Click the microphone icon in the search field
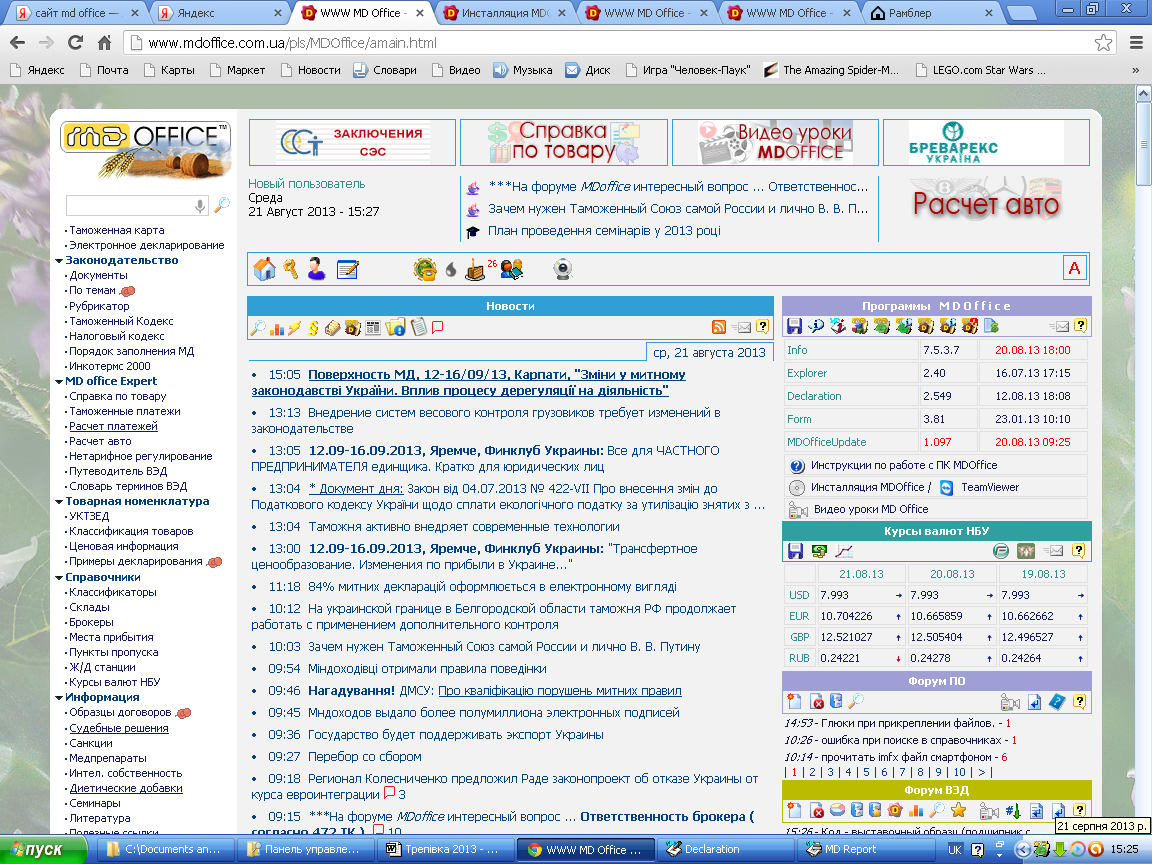The width and height of the screenshot is (1152, 864). 200,206
